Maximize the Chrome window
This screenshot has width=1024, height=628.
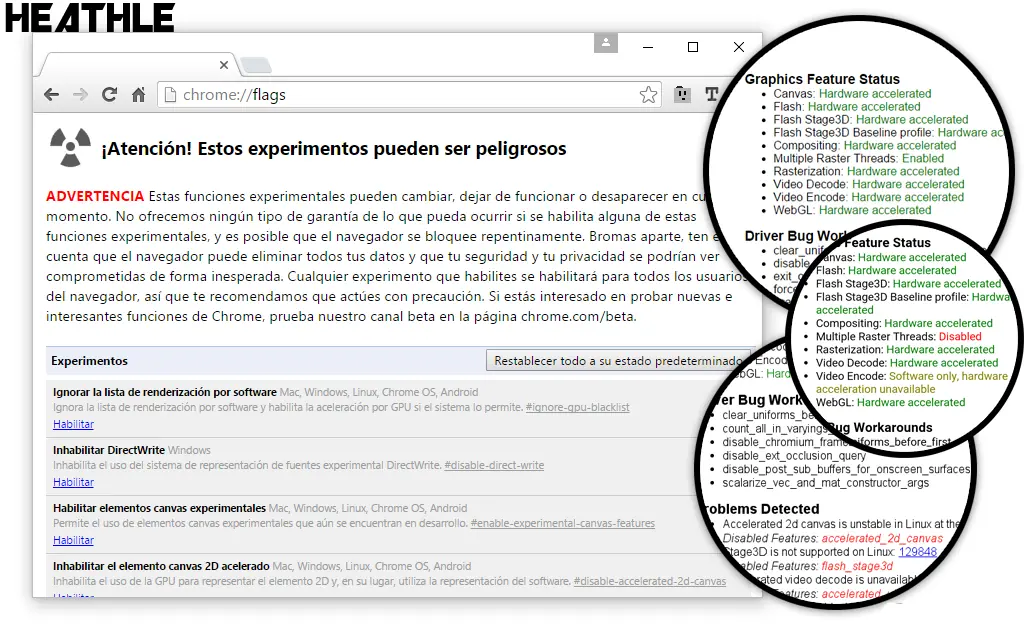pyautogui.click(x=693, y=47)
